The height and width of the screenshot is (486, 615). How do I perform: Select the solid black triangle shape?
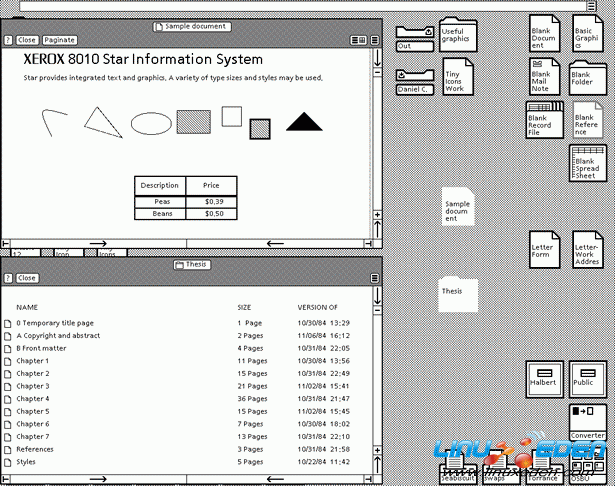point(304,122)
